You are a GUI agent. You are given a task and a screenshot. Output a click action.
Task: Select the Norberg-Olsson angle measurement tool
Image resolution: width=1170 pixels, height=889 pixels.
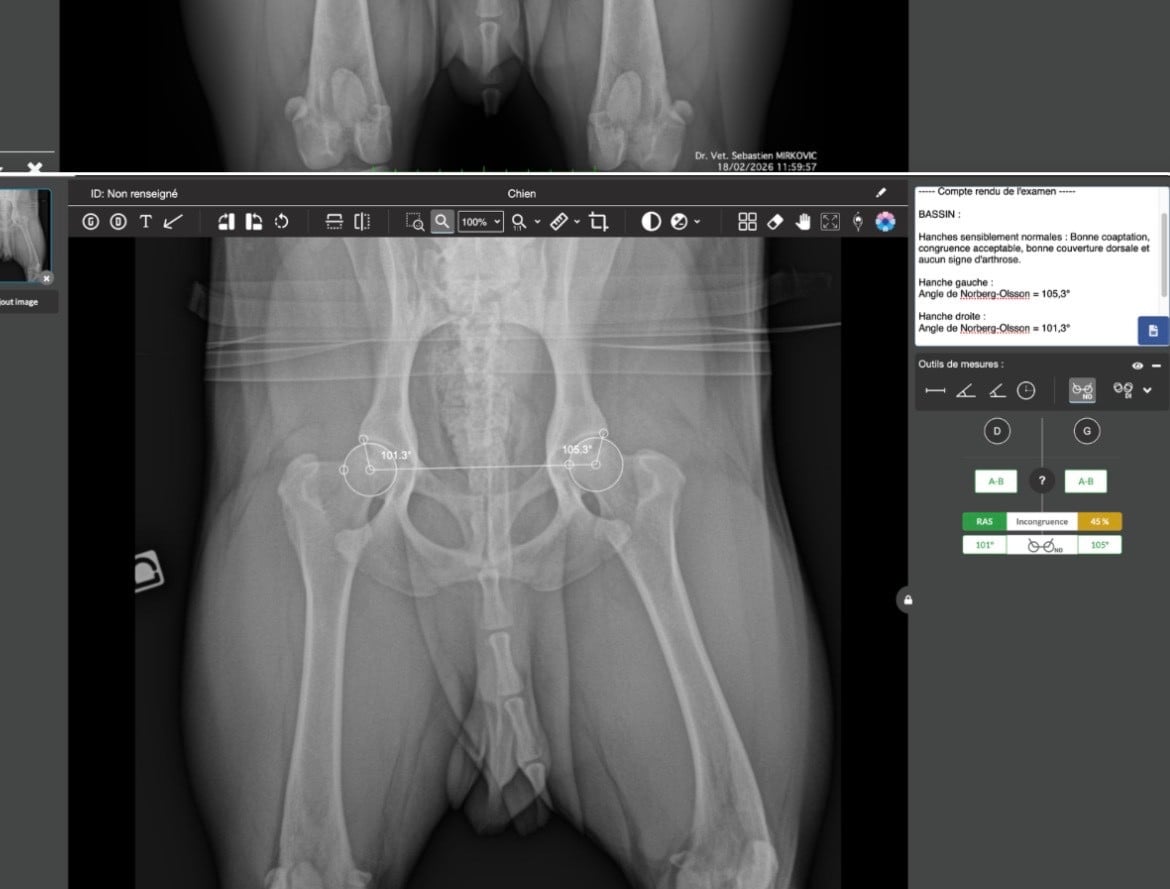coord(1081,391)
